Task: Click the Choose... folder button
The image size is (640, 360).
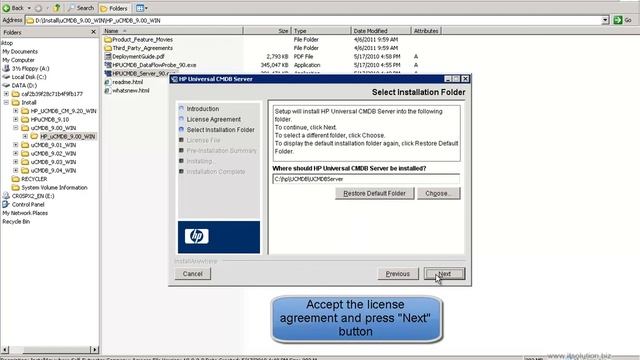Action: 438,193
